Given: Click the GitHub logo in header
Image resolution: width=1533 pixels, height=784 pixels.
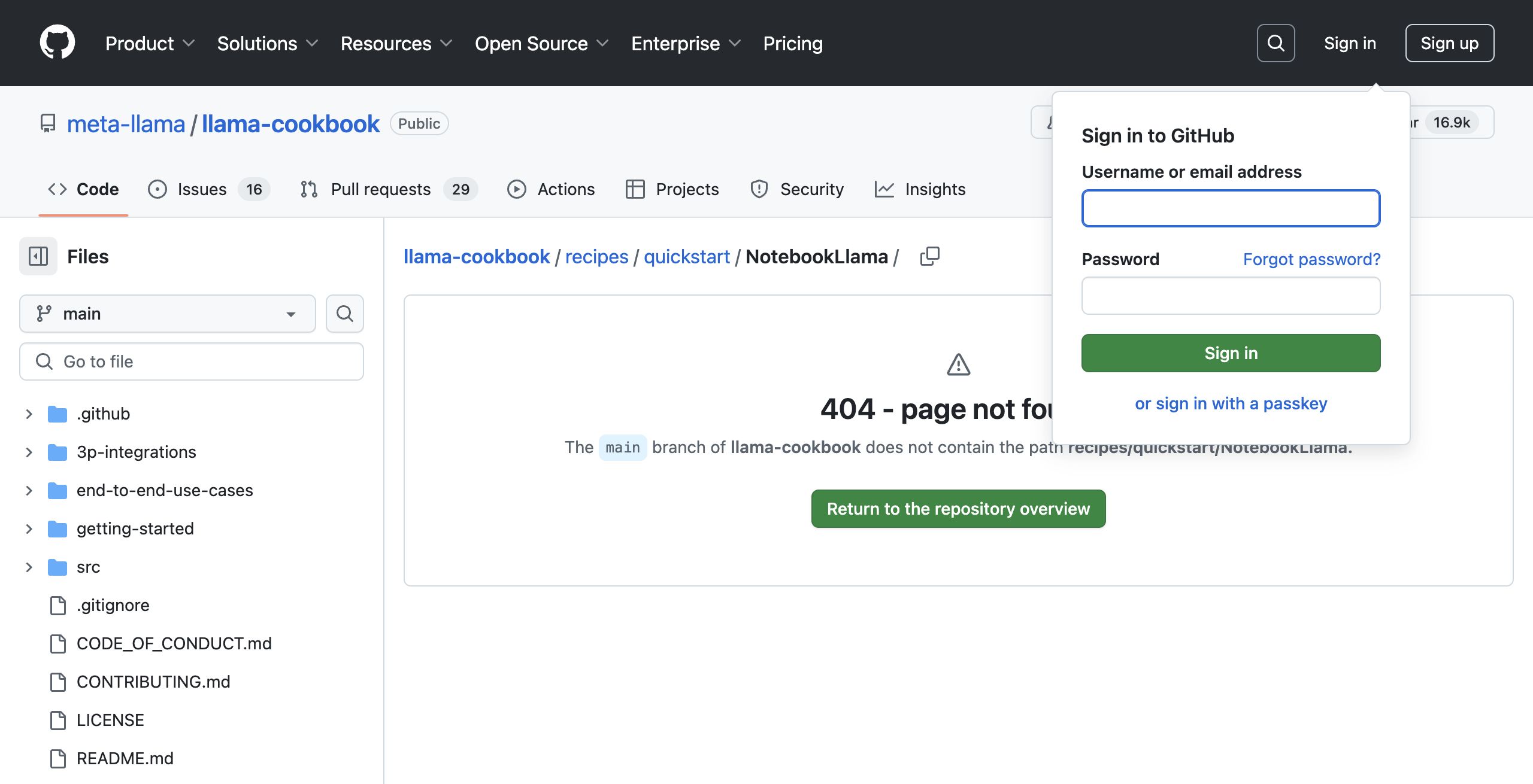Looking at the screenshot, I should pyautogui.click(x=57, y=42).
